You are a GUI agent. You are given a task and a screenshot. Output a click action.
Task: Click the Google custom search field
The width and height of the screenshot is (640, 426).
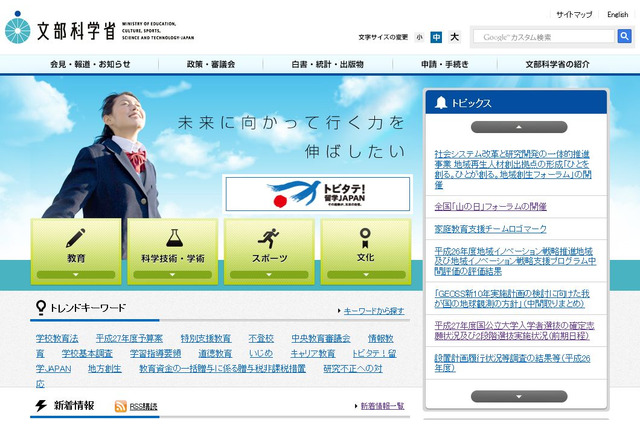point(544,37)
